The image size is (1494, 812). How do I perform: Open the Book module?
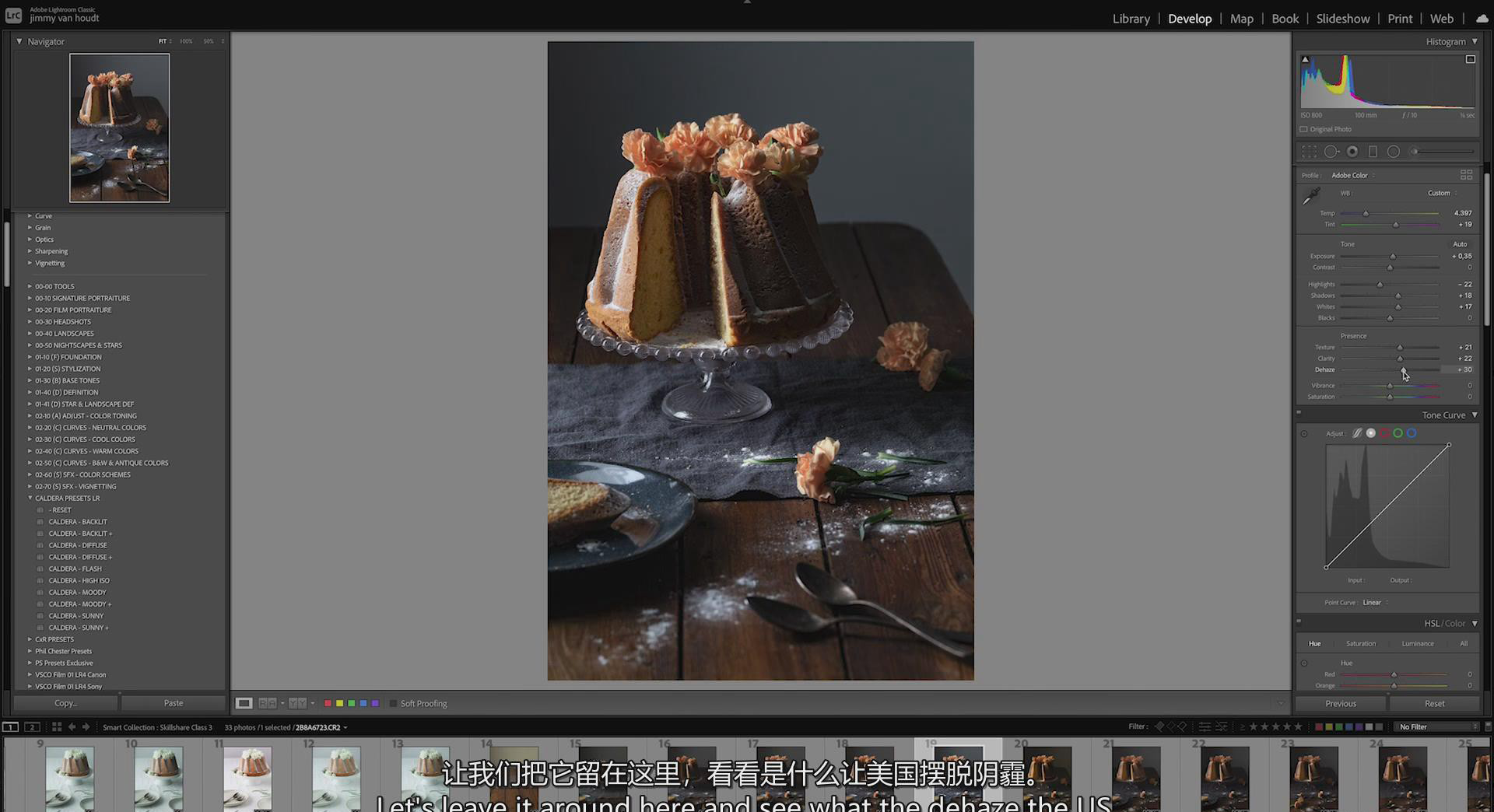pyautogui.click(x=1285, y=19)
